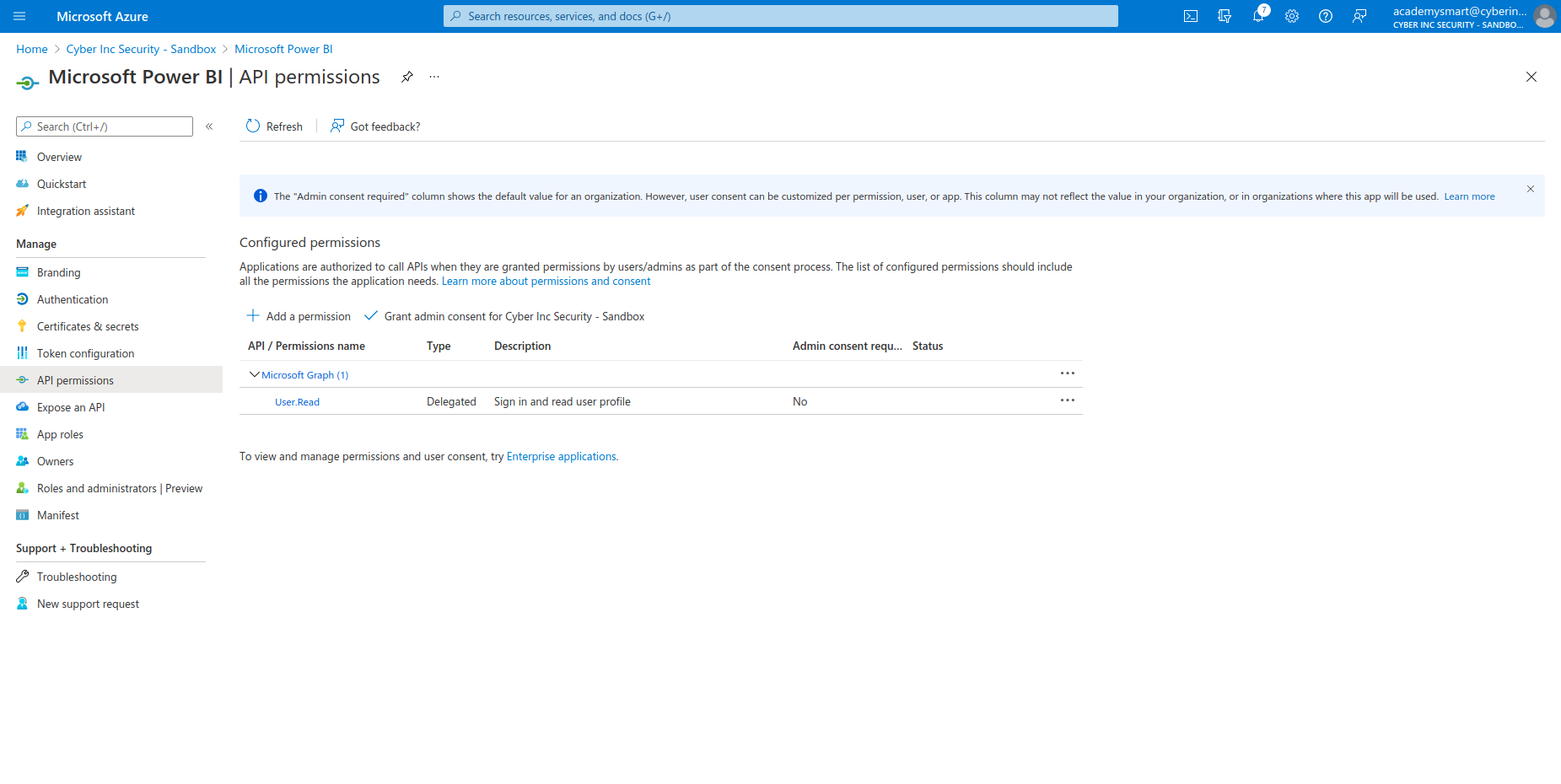
Task: Click the Refresh toolbar button
Action: (274, 126)
